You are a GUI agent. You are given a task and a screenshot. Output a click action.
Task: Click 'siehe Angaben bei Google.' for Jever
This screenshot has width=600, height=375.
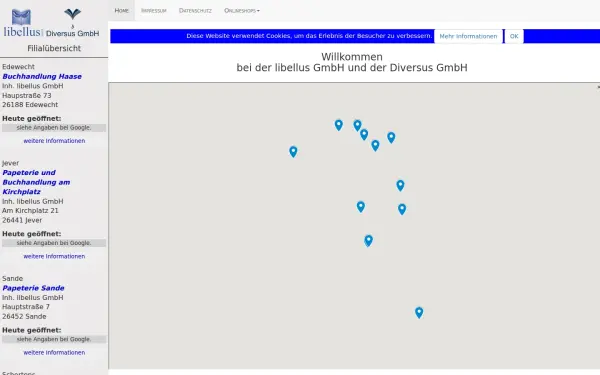click(x=54, y=243)
